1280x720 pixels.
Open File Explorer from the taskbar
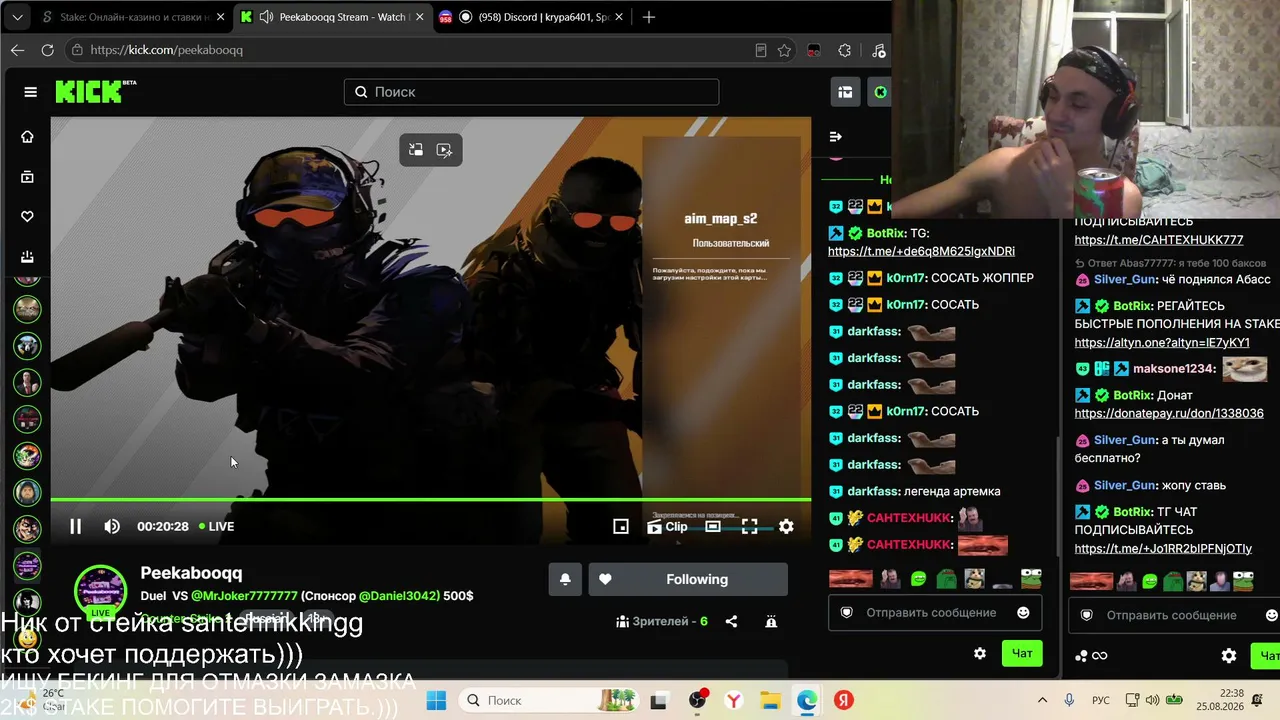point(770,700)
